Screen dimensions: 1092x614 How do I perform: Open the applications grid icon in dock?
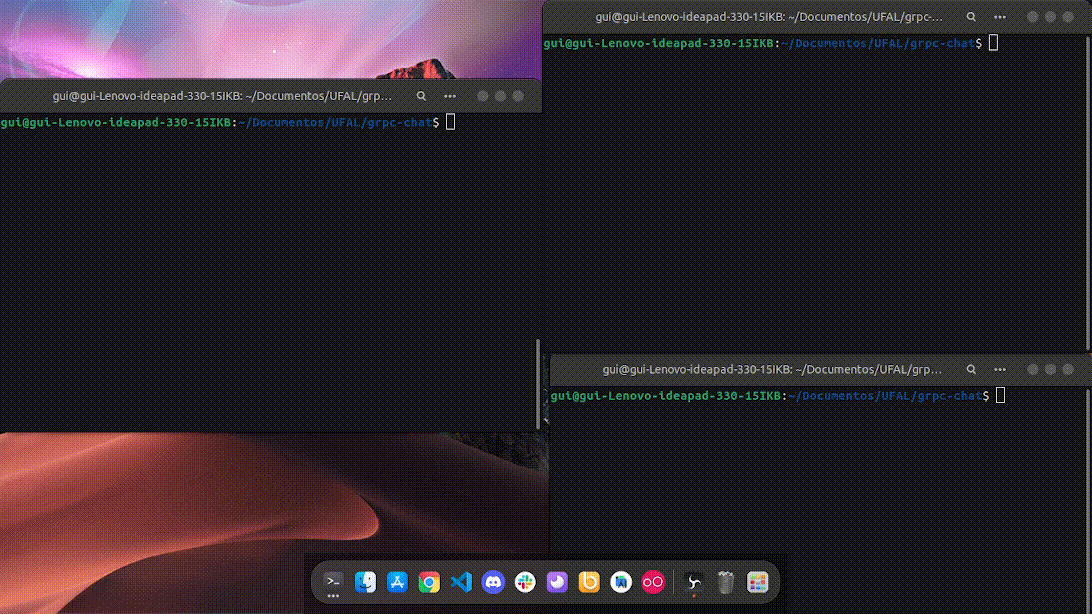pyautogui.click(x=758, y=582)
